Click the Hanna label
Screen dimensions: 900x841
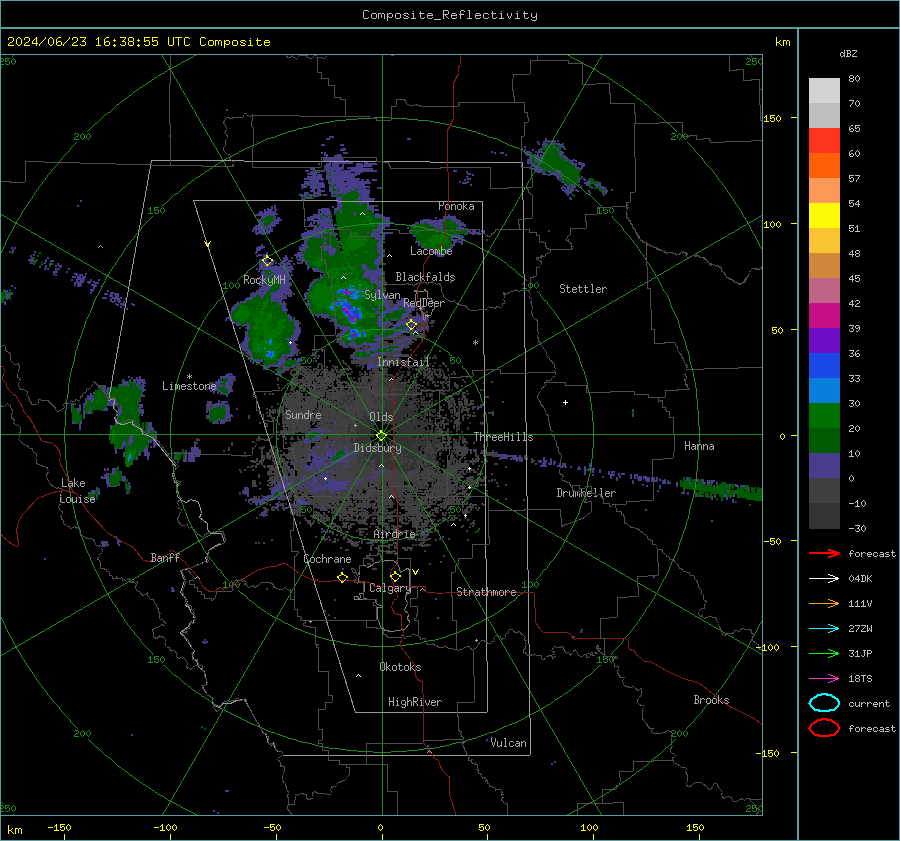click(699, 446)
